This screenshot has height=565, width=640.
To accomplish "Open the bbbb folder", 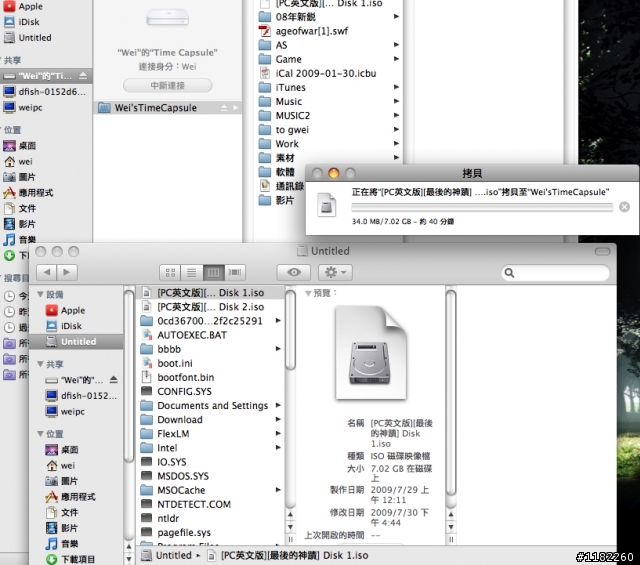I will (x=169, y=349).
